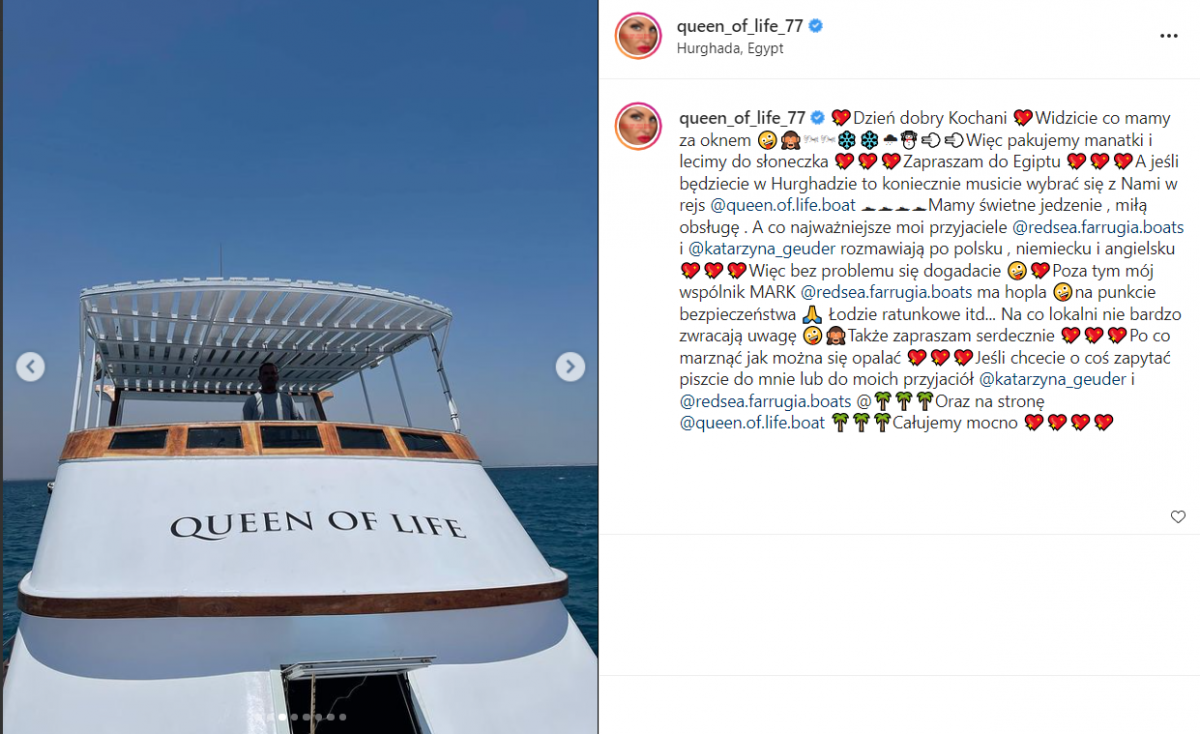The width and height of the screenshot is (1200, 734).
Task: Go back with the left carousel arrow
Action: click(x=30, y=367)
